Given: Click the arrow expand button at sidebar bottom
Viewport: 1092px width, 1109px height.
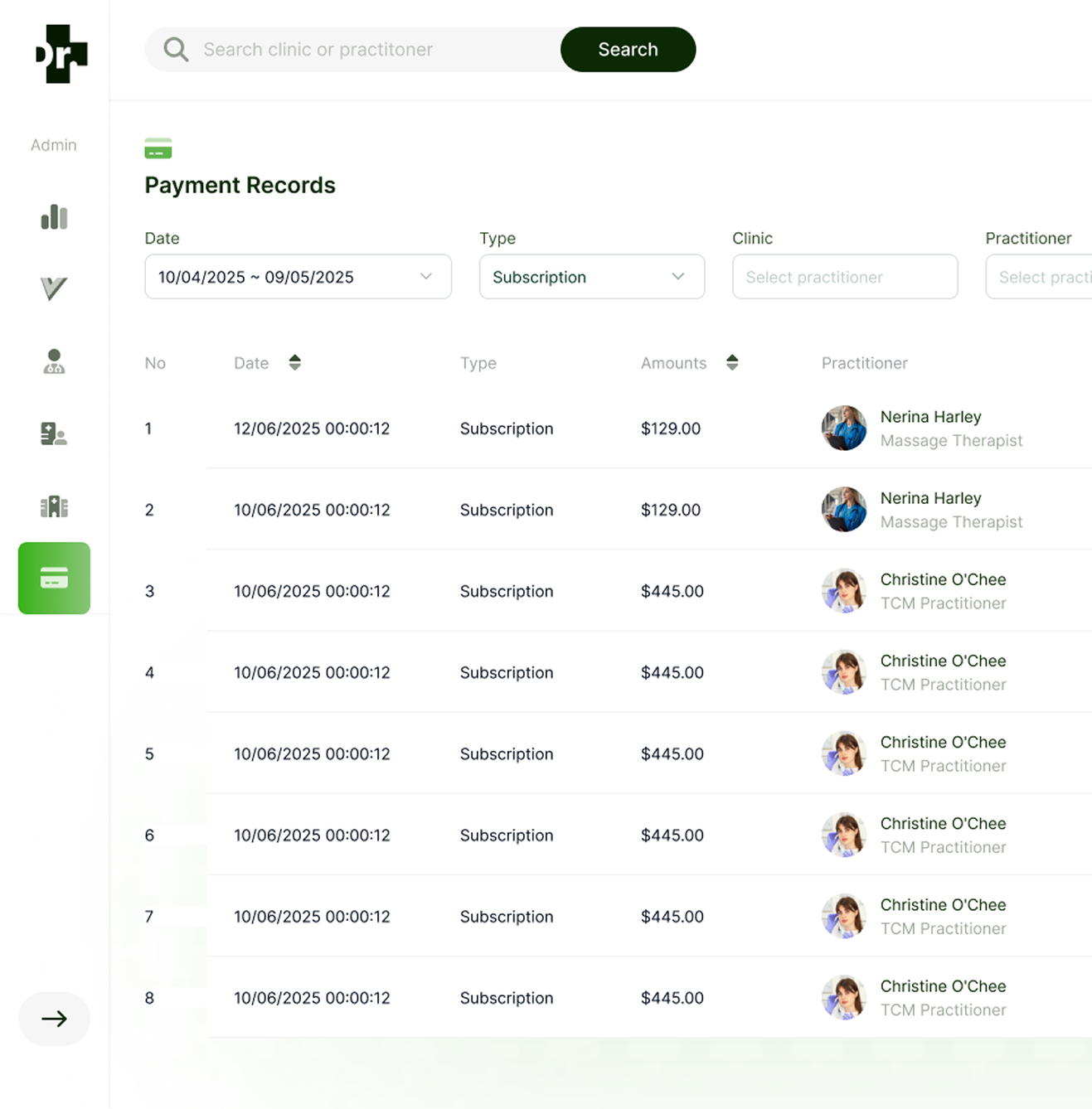Looking at the screenshot, I should pyautogui.click(x=54, y=1019).
